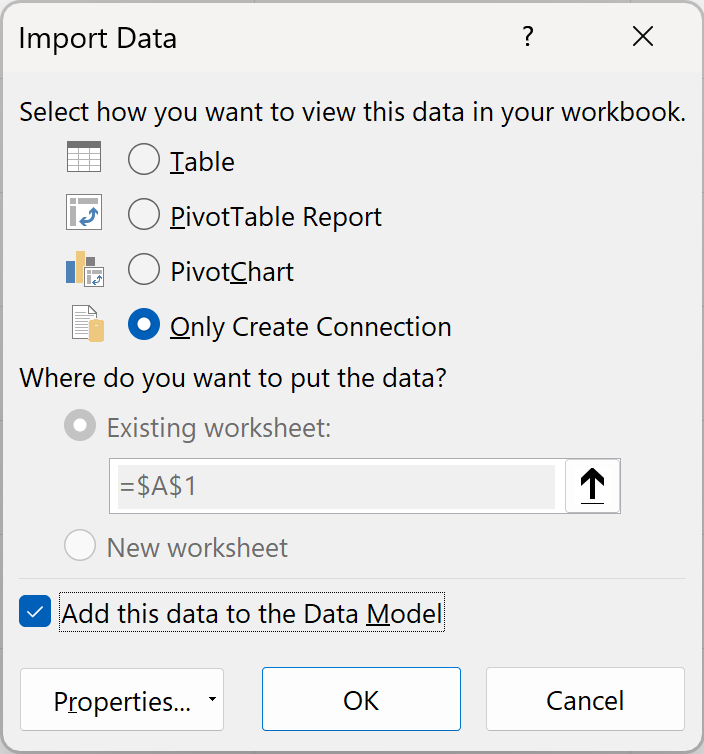Choose the PivotTable Report radio option
Screen dimensions: 704x754
click(x=144, y=215)
